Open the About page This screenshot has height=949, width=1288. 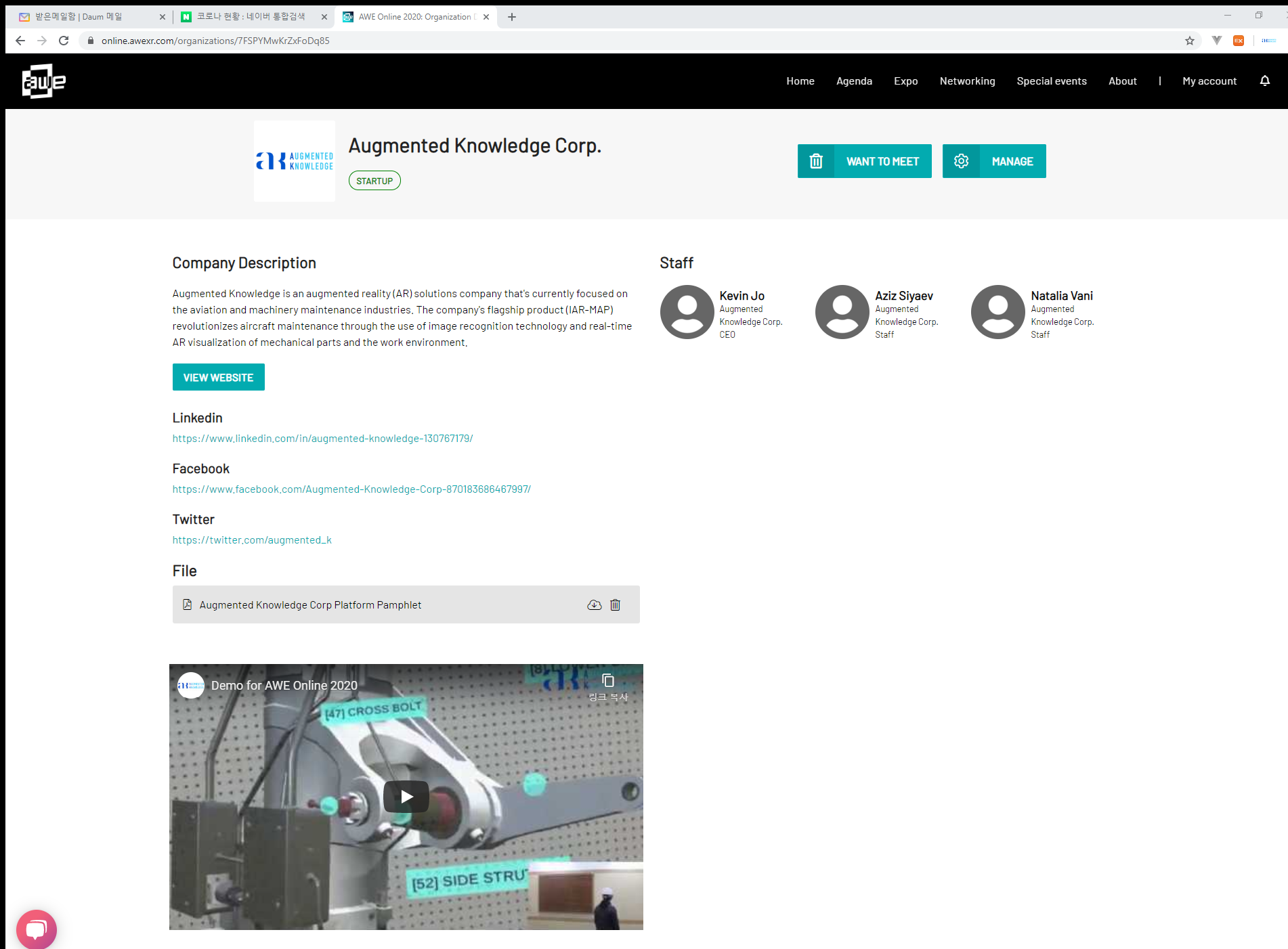(1123, 81)
